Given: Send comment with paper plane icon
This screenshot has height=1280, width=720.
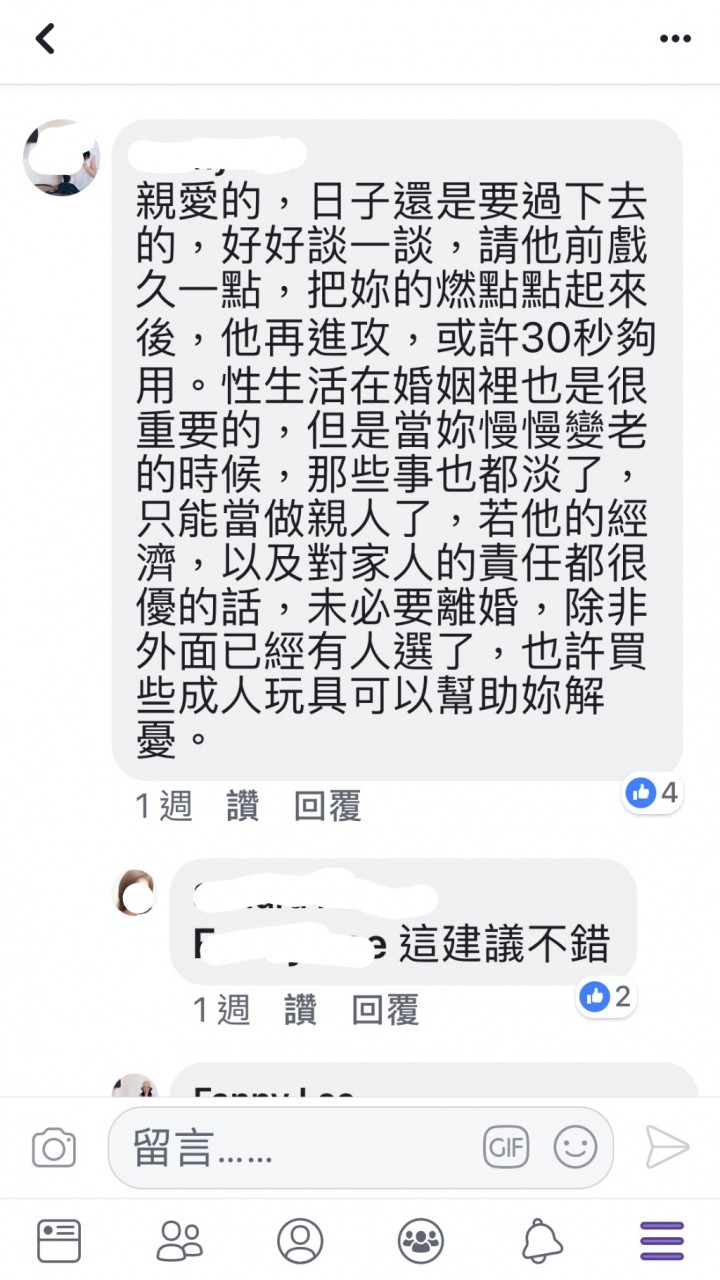Looking at the screenshot, I should click(x=667, y=1147).
